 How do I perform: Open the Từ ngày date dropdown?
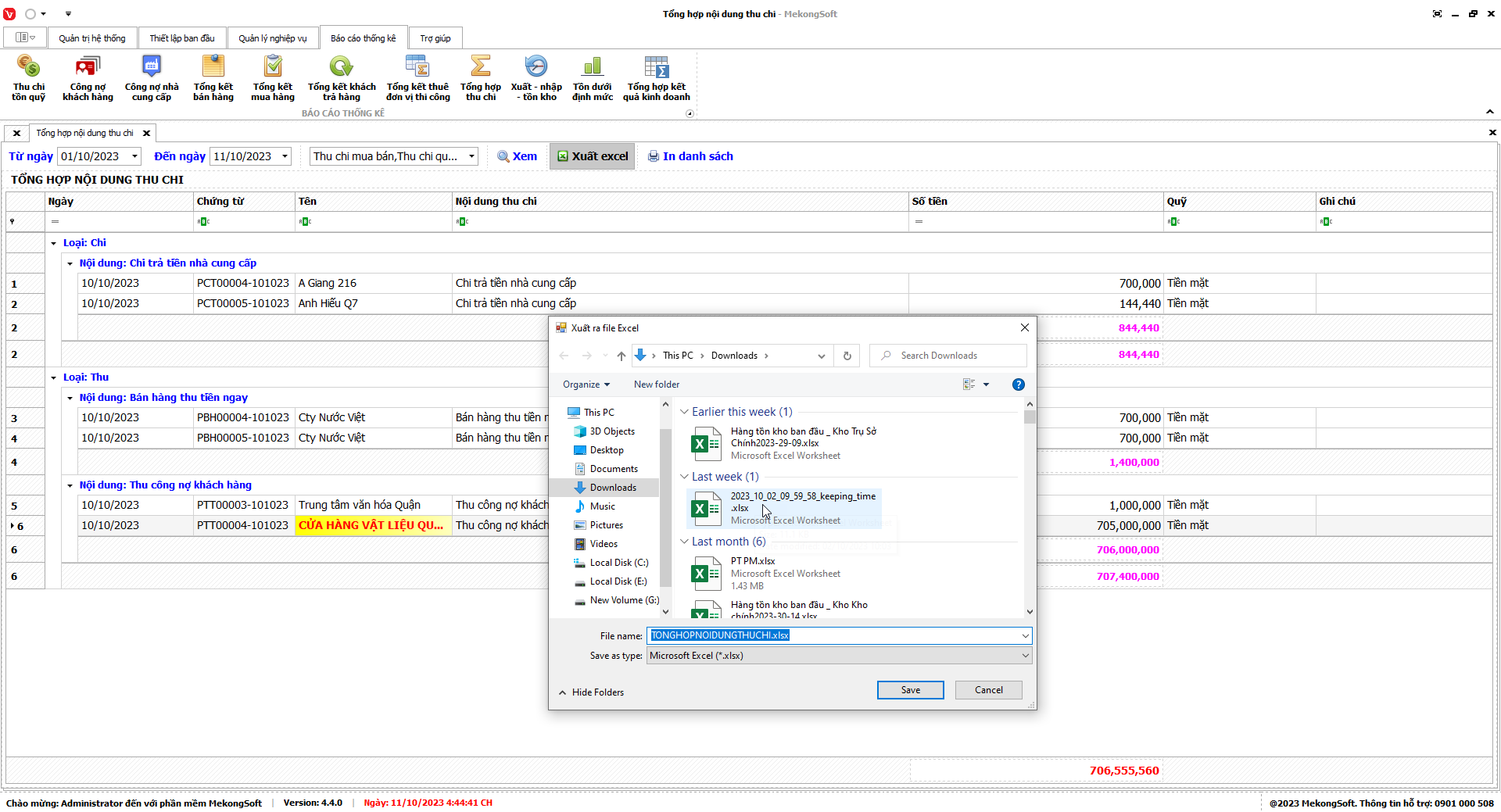click(x=134, y=156)
